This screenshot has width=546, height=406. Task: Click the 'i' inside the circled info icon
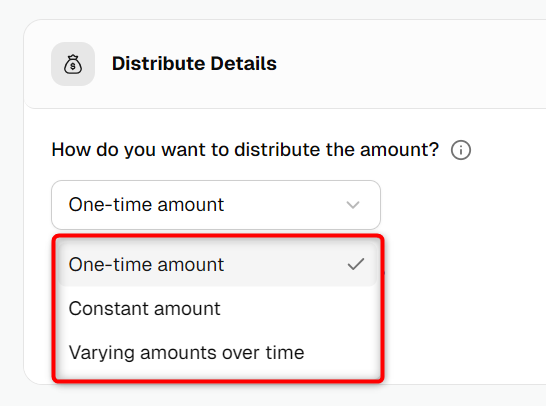461,150
